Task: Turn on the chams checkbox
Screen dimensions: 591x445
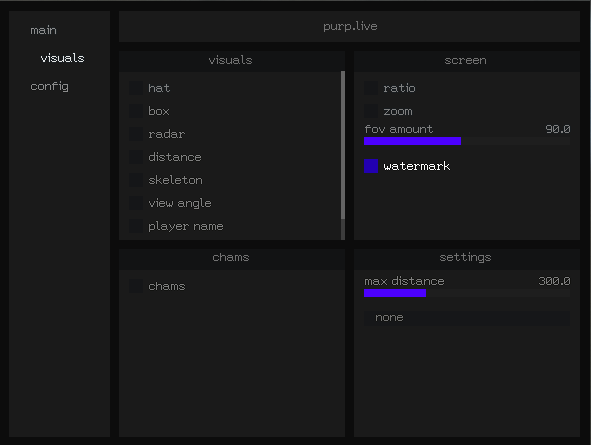Action: point(136,286)
